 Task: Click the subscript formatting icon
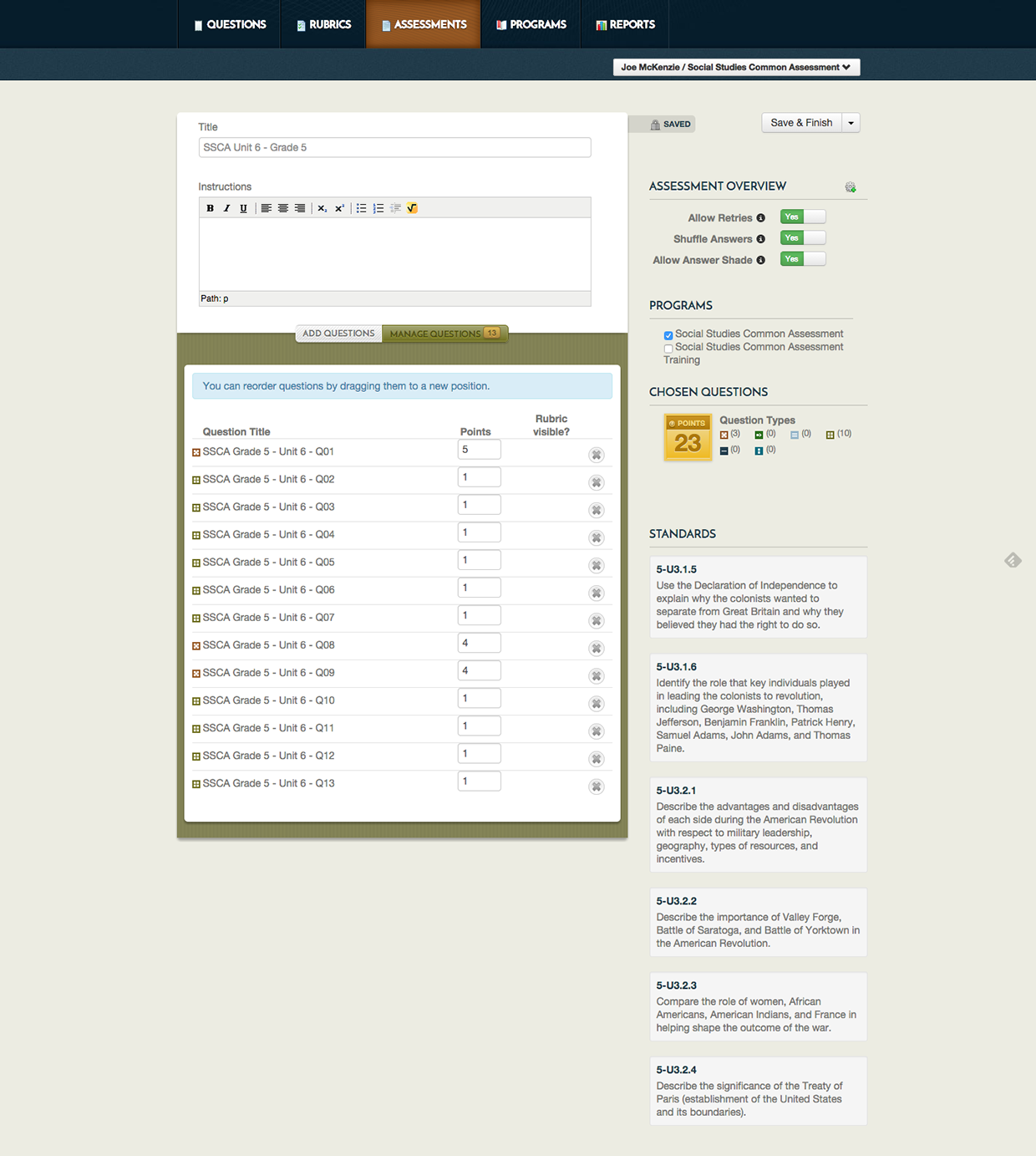(322, 208)
